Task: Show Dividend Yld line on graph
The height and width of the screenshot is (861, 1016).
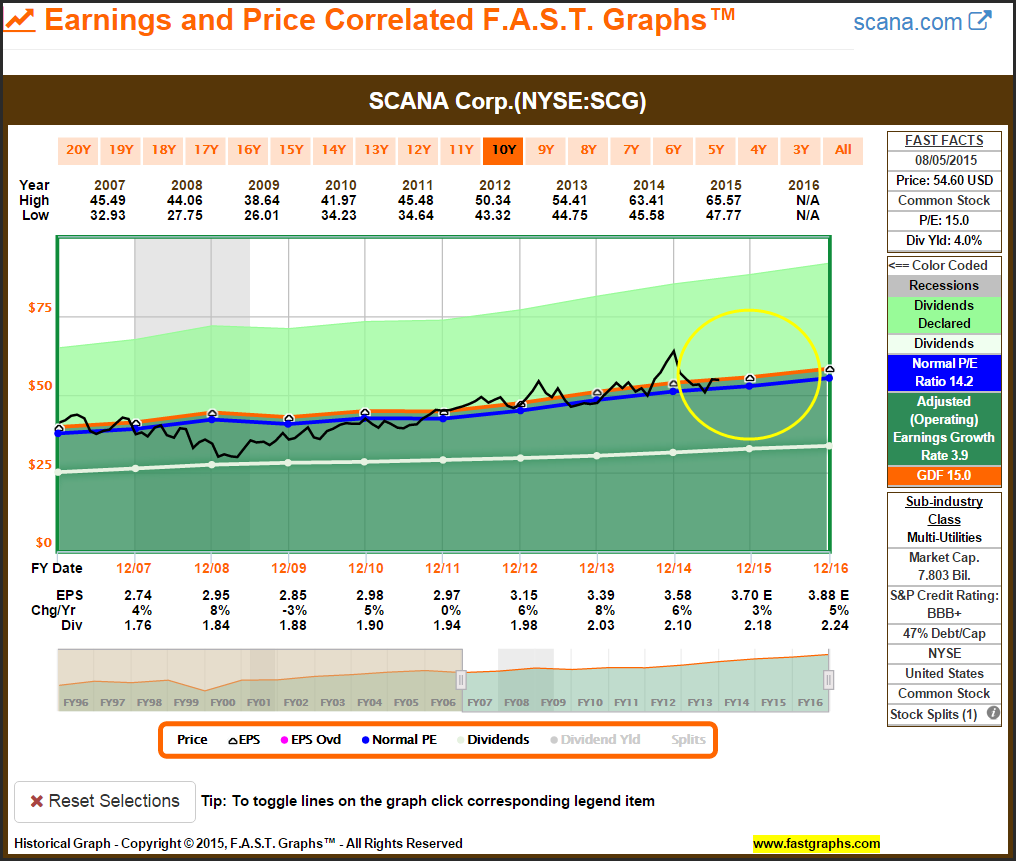Action: (602, 740)
